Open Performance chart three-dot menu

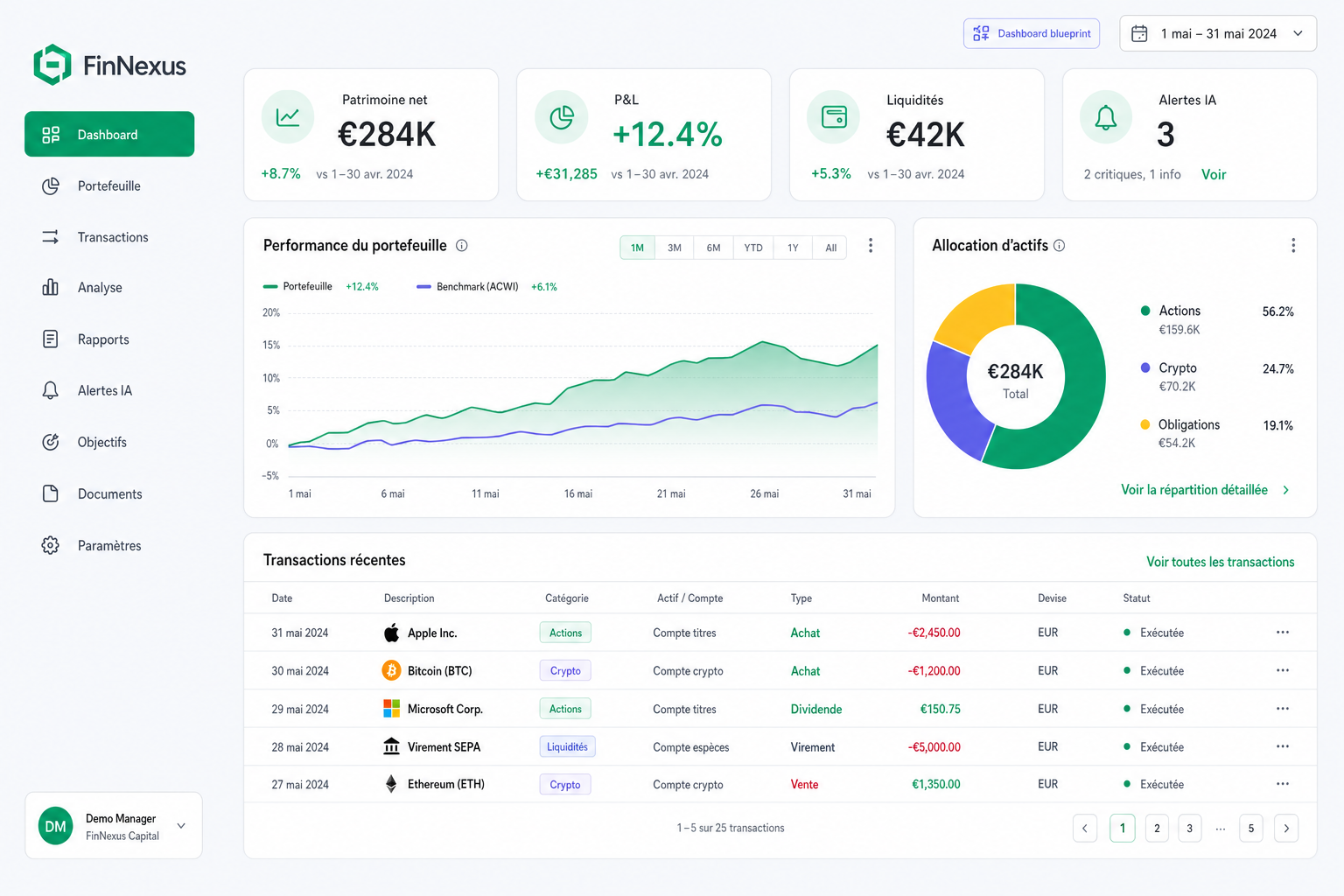(871, 246)
